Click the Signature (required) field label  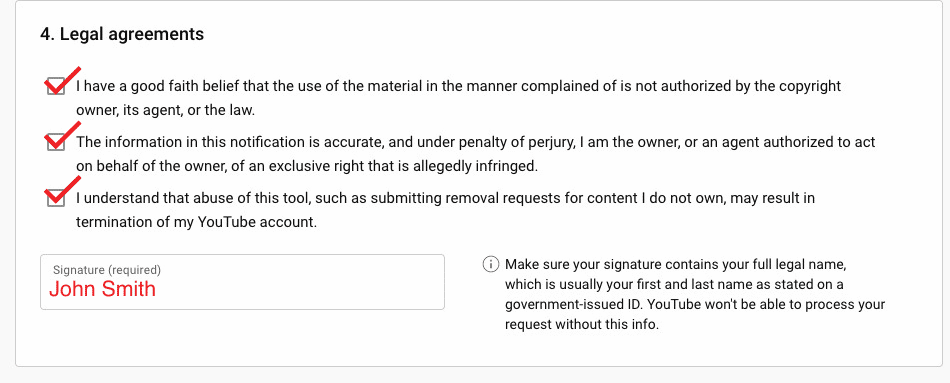point(107,270)
